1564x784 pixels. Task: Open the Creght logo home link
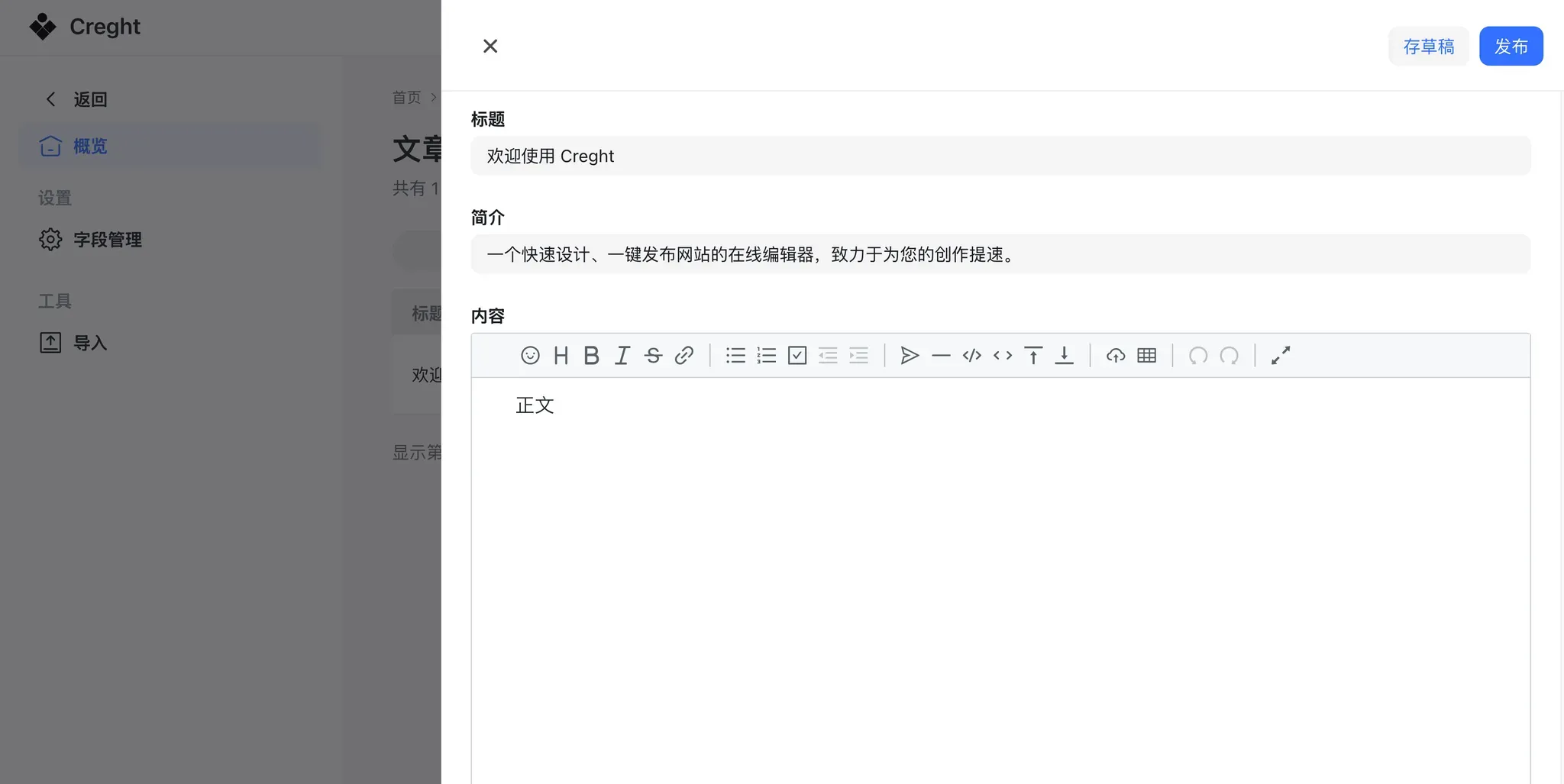85,27
